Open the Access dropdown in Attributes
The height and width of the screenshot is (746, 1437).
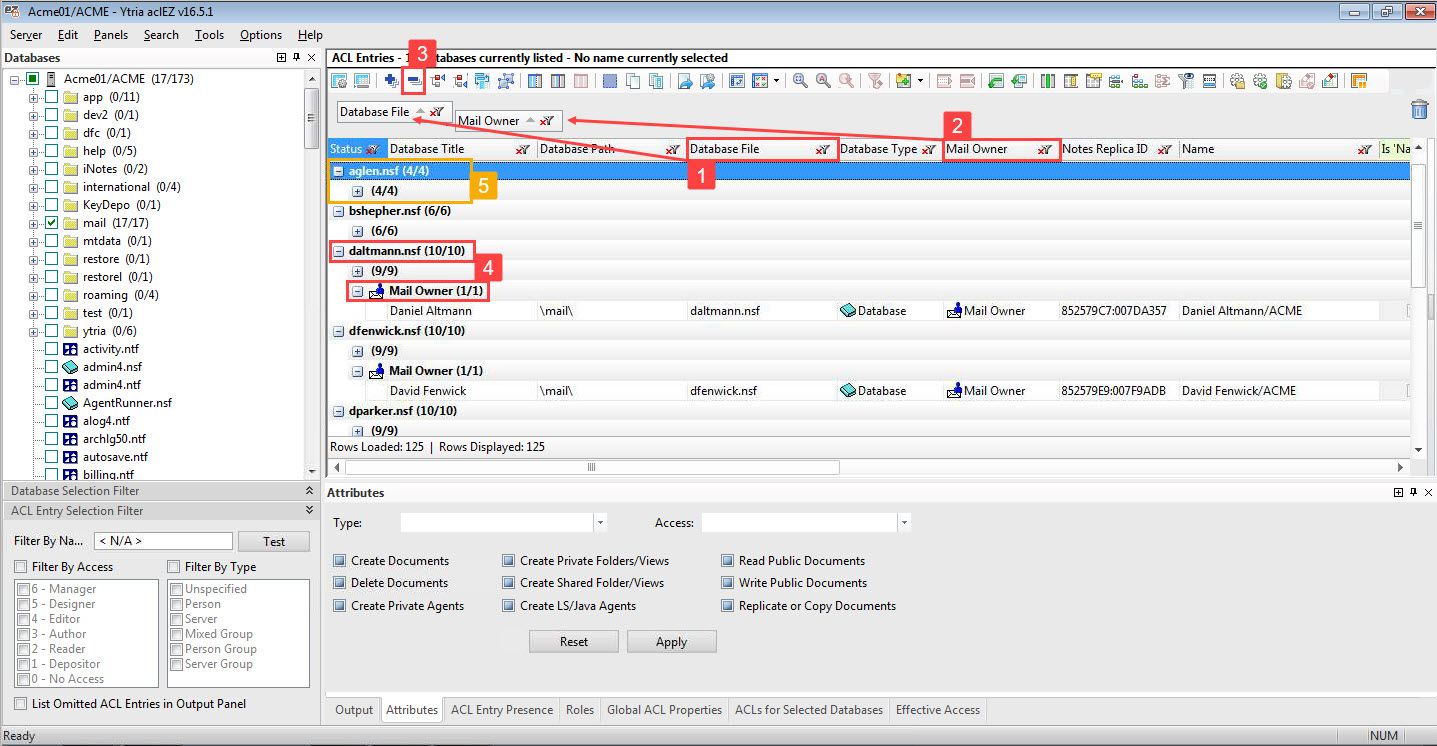(x=904, y=523)
